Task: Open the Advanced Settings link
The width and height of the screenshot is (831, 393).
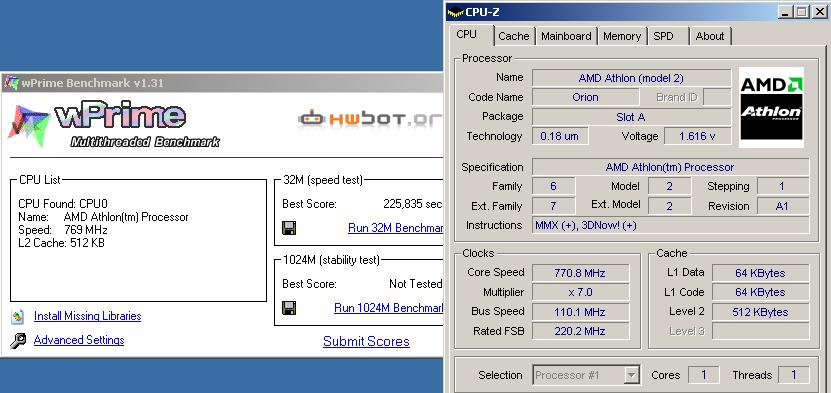Action: (x=79, y=340)
